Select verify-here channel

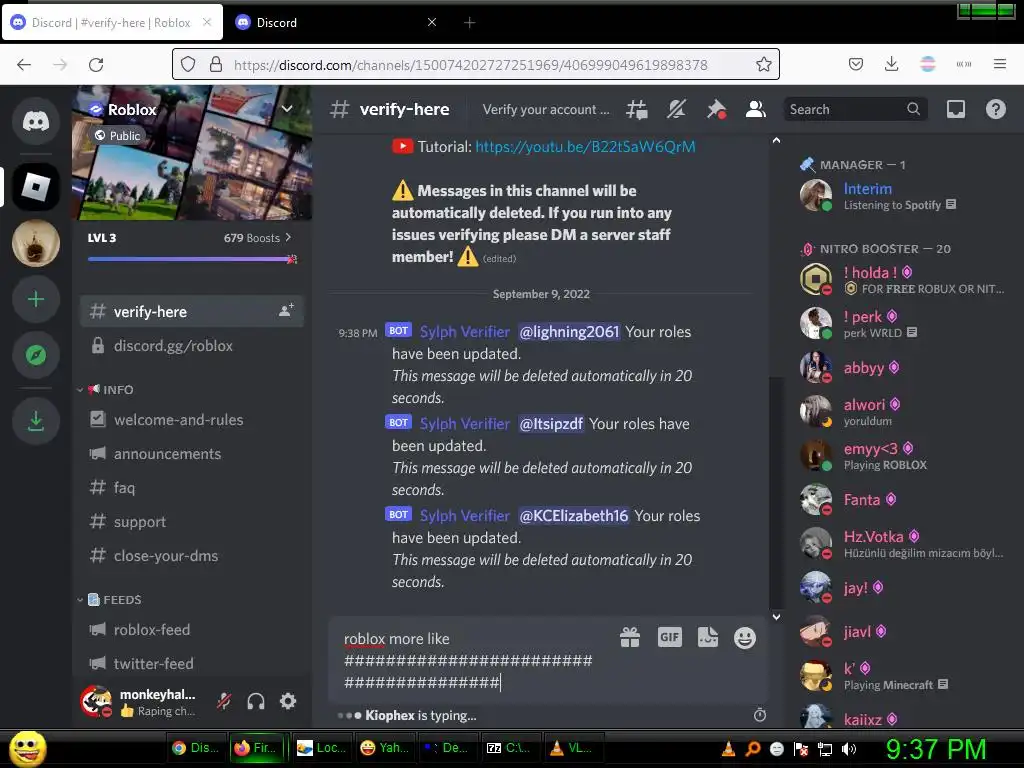click(191, 312)
